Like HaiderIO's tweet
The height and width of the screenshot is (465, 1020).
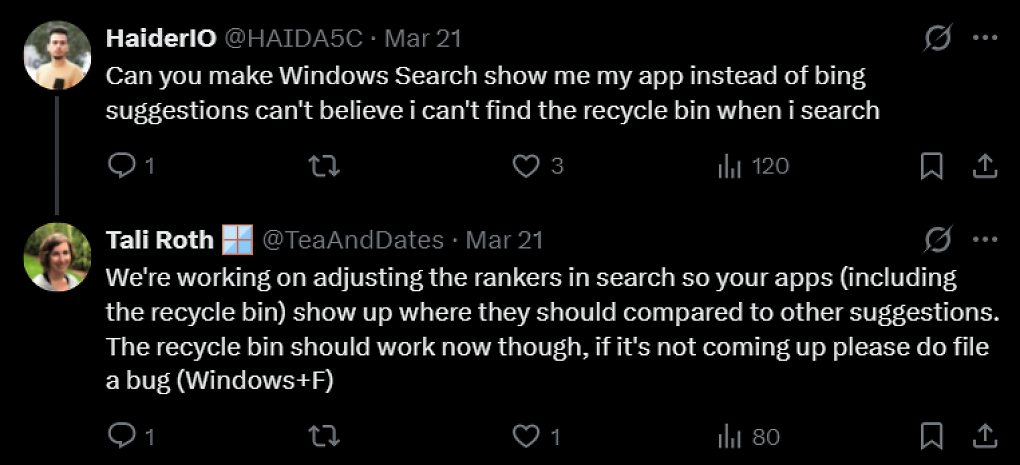point(526,167)
